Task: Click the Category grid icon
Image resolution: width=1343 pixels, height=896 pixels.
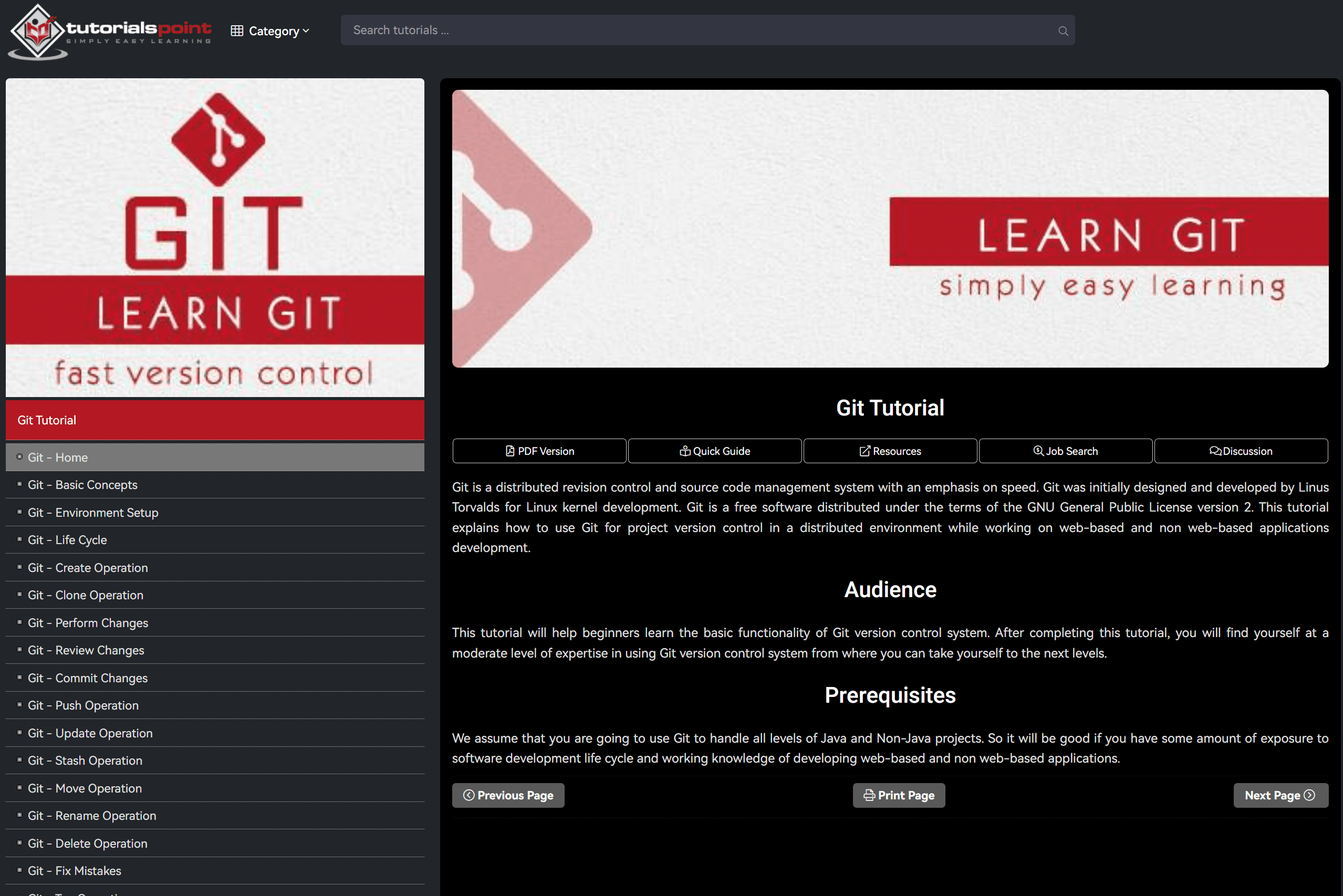Action: click(x=236, y=31)
